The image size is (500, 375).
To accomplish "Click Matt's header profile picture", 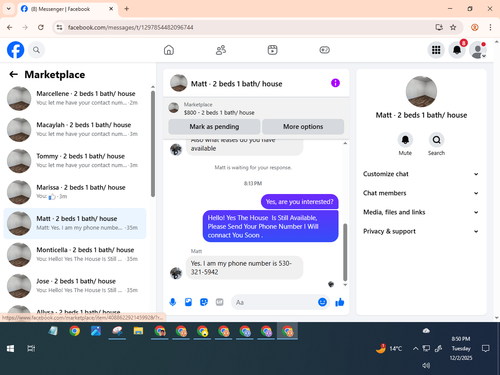I will pos(179,83).
